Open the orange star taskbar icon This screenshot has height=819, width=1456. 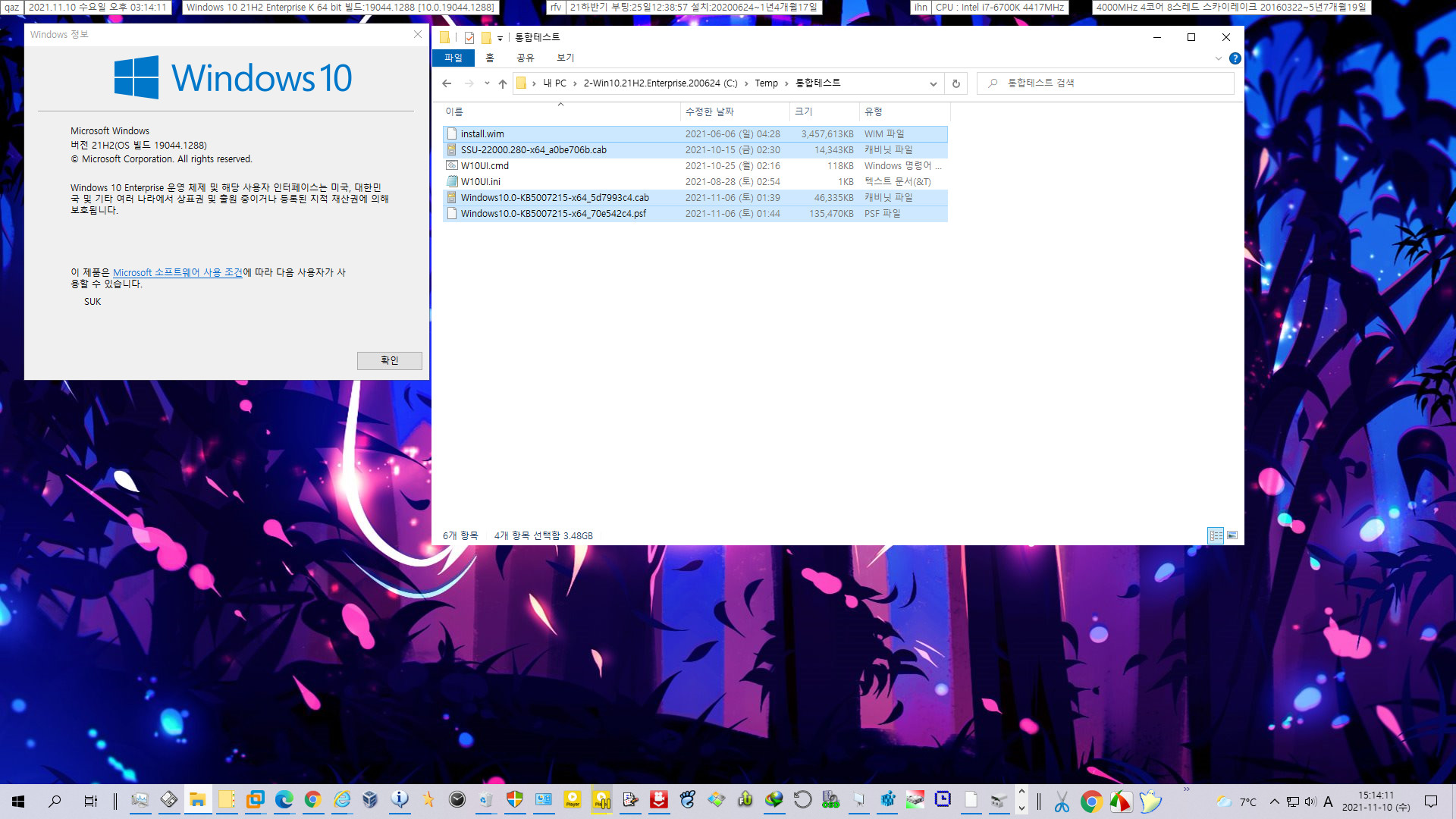click(428, 800)
